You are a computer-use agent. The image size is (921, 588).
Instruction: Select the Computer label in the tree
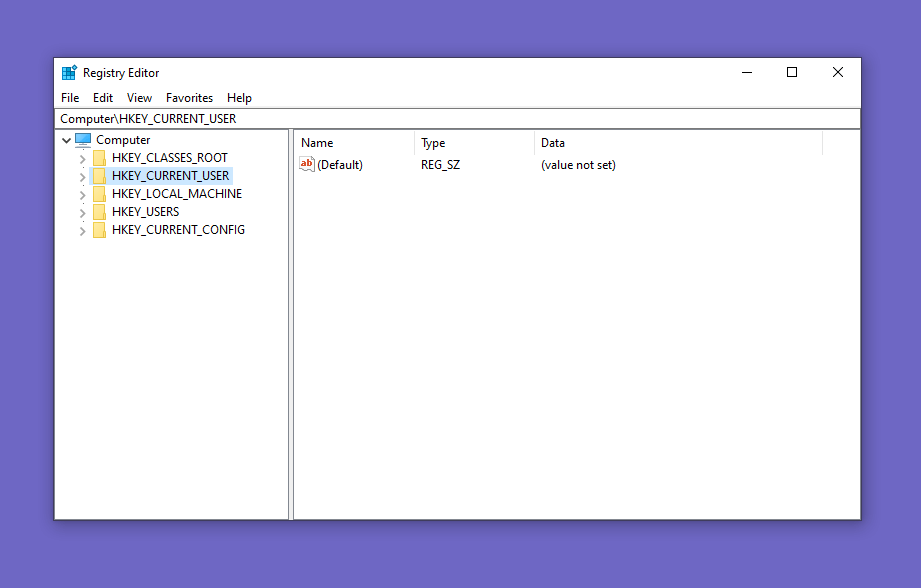point(123,140)
